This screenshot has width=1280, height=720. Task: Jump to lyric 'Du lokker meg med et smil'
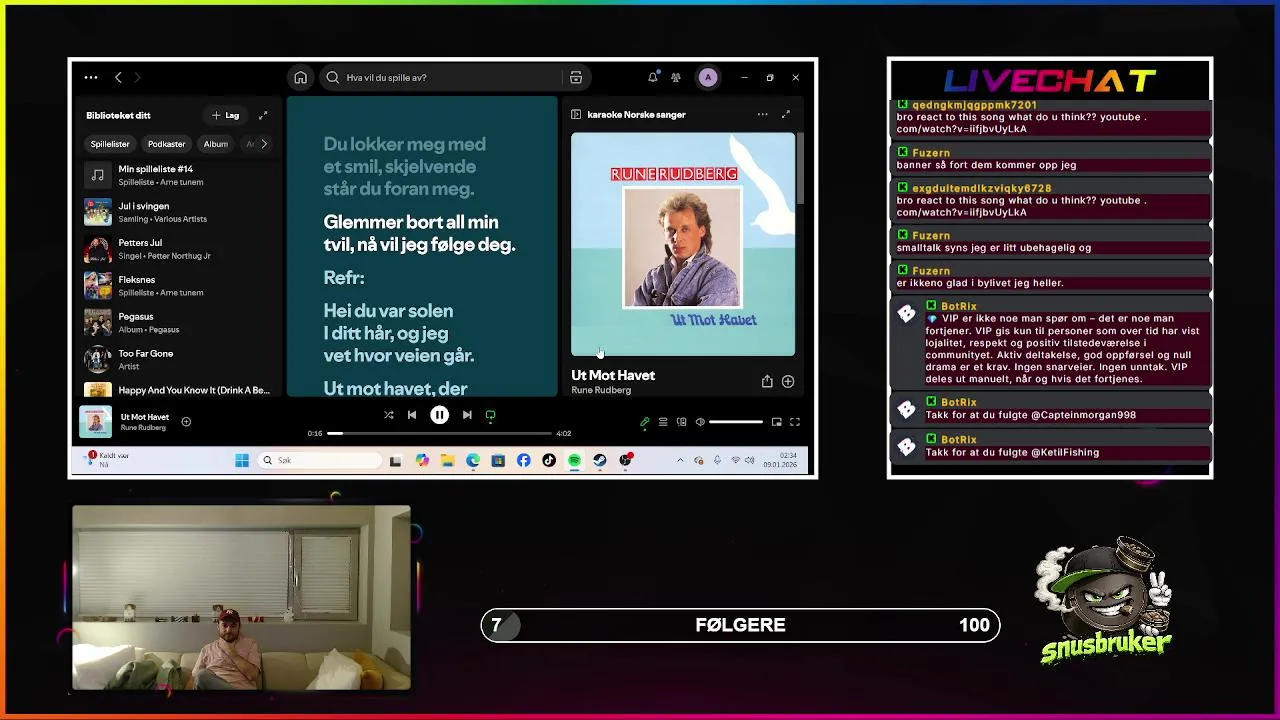404,166
